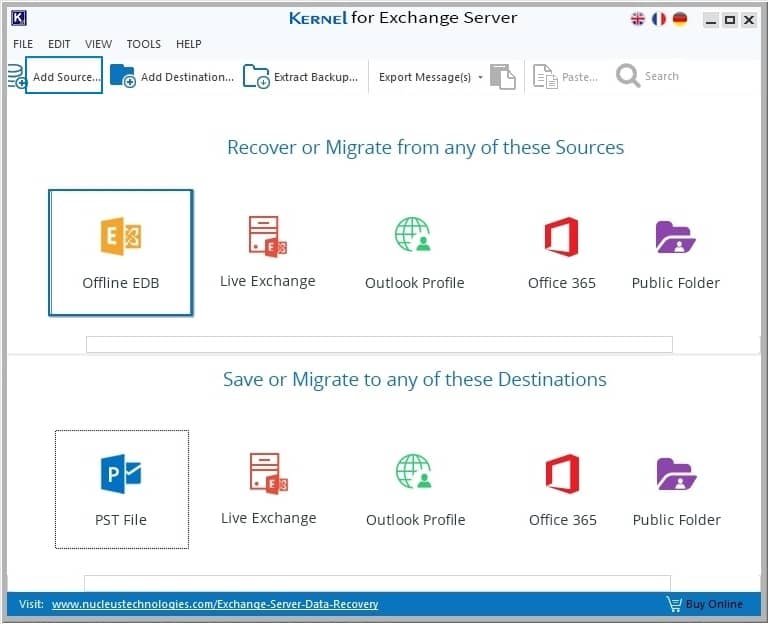This screenshot has width=768, height=624.
Task: Select Outlook Profile destination icon
Action: tap(414, 471)
